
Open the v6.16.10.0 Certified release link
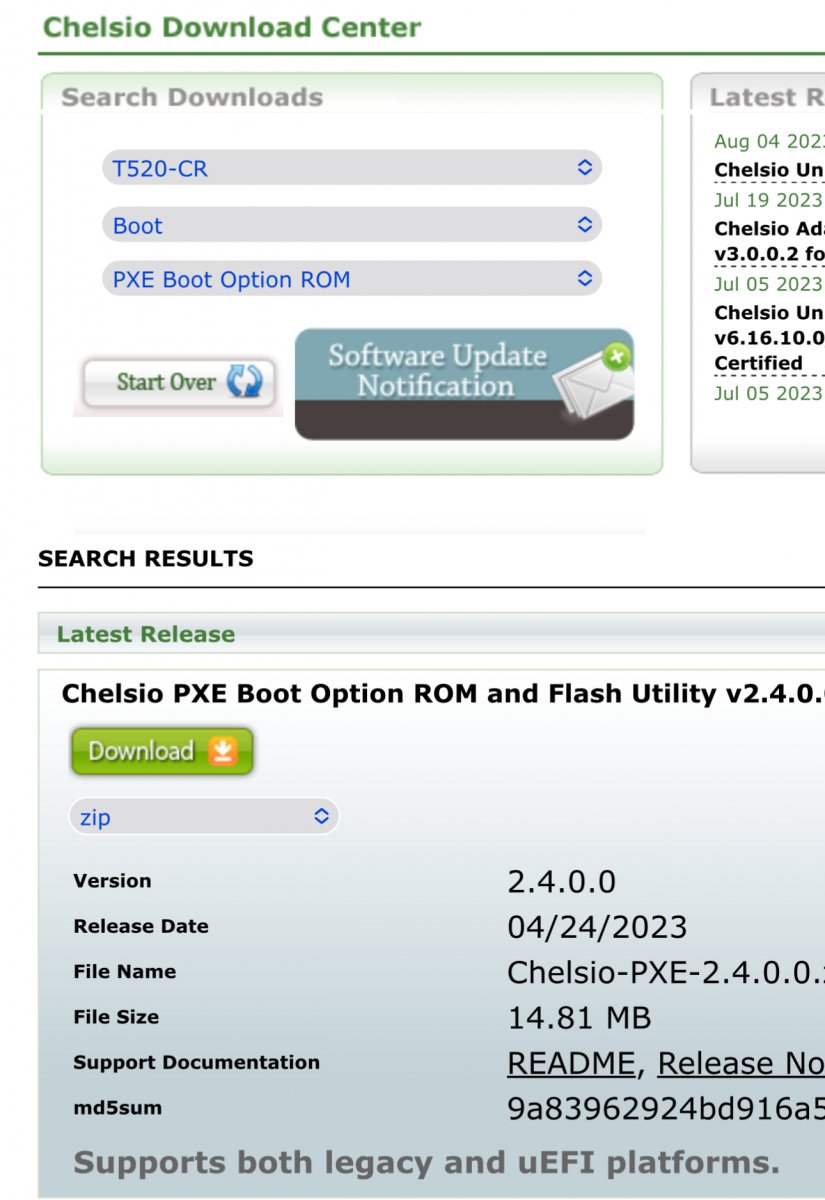pos(769,338)
